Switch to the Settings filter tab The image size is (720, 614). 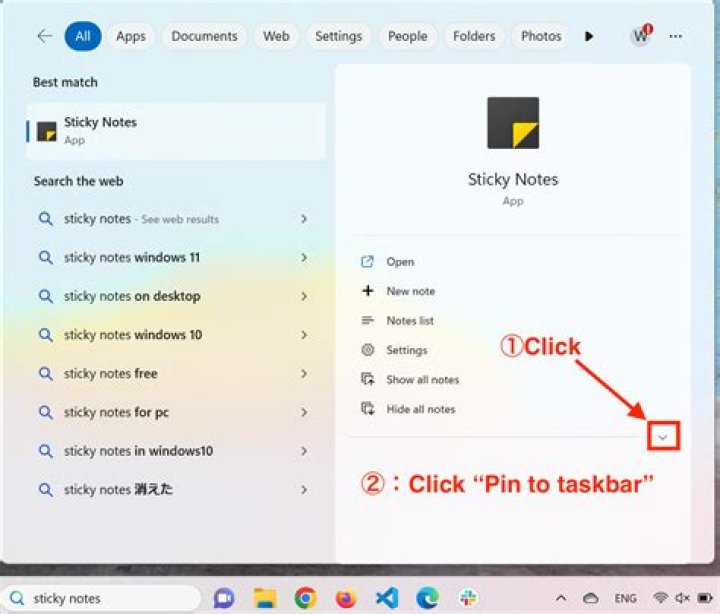click(338, 36)
